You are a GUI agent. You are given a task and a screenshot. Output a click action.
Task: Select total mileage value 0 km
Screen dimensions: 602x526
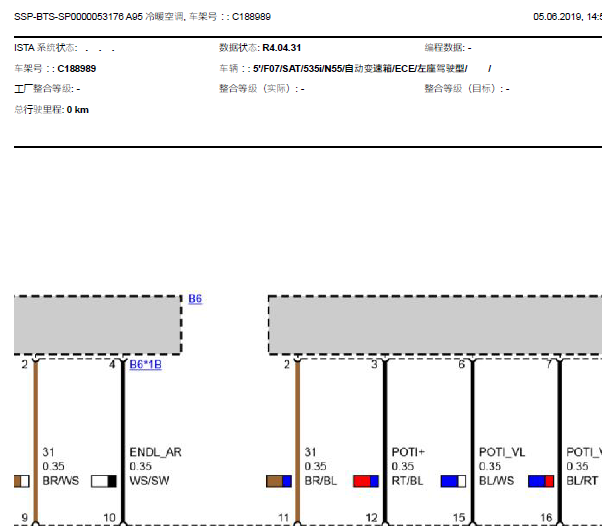pyautogui.click(x=78, y=110)
